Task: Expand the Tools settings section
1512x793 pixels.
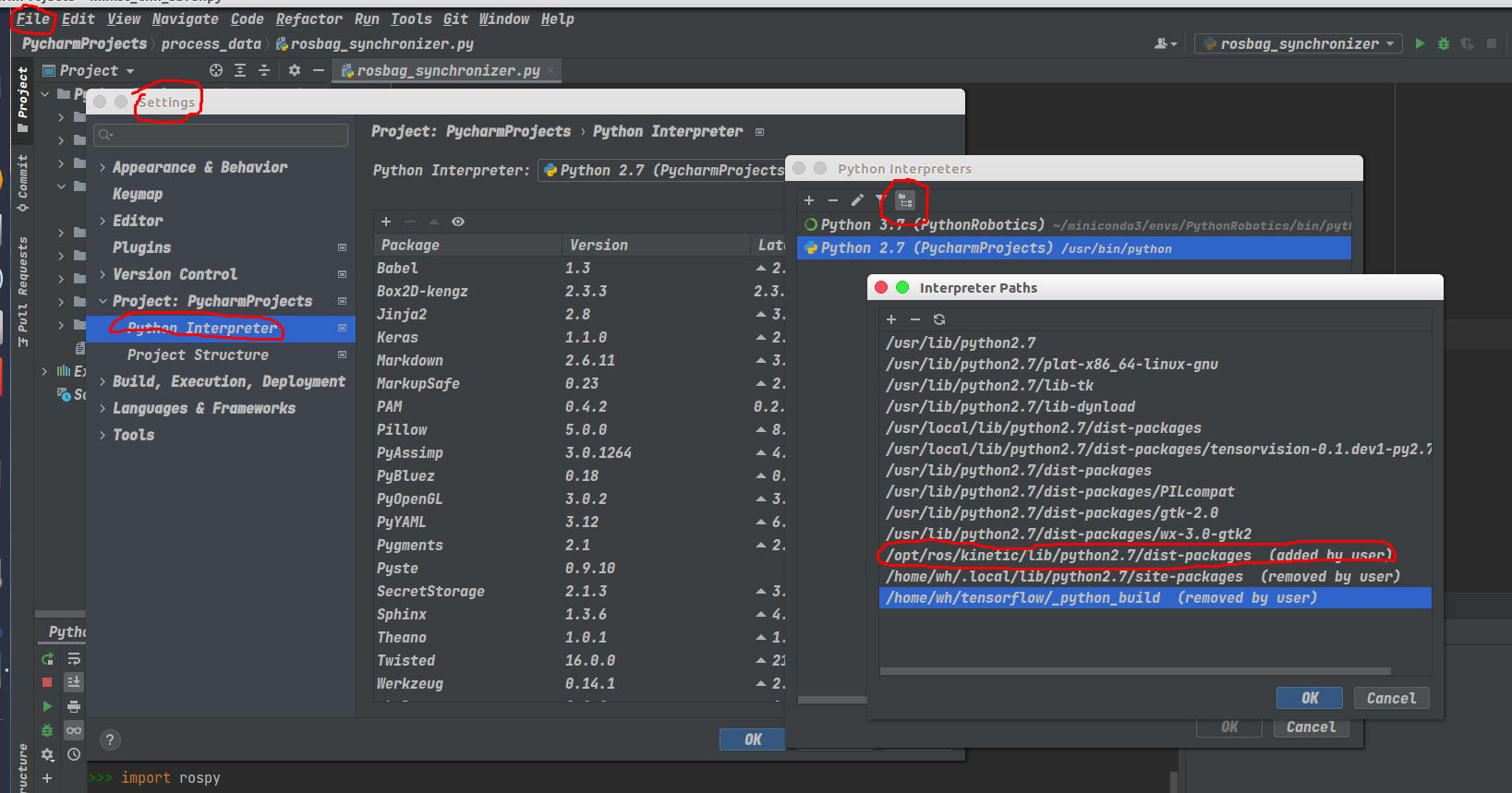Action: [x=103, y=435]
